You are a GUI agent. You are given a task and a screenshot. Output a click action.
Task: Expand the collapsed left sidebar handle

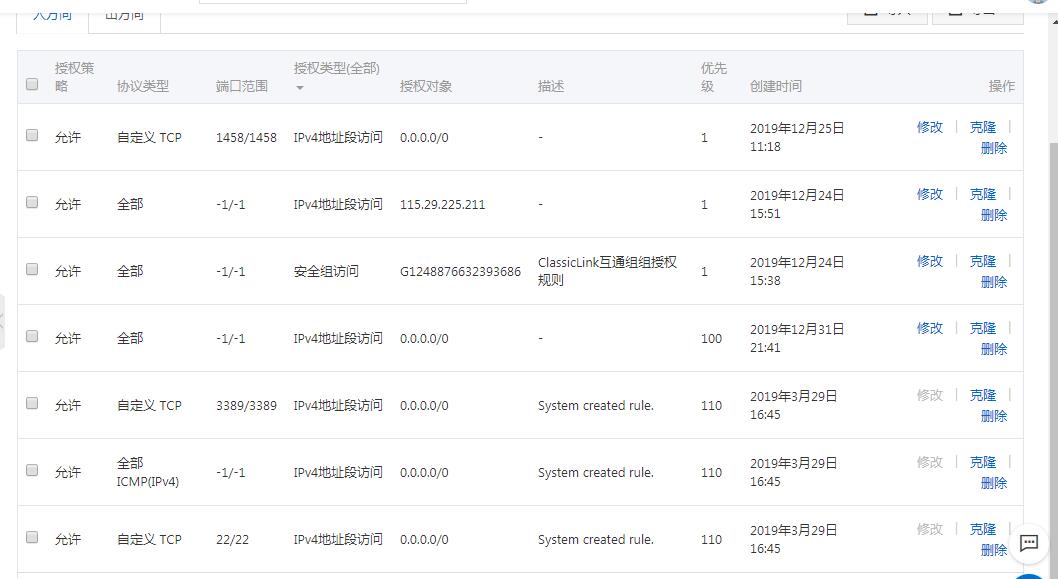coord(3,321)
